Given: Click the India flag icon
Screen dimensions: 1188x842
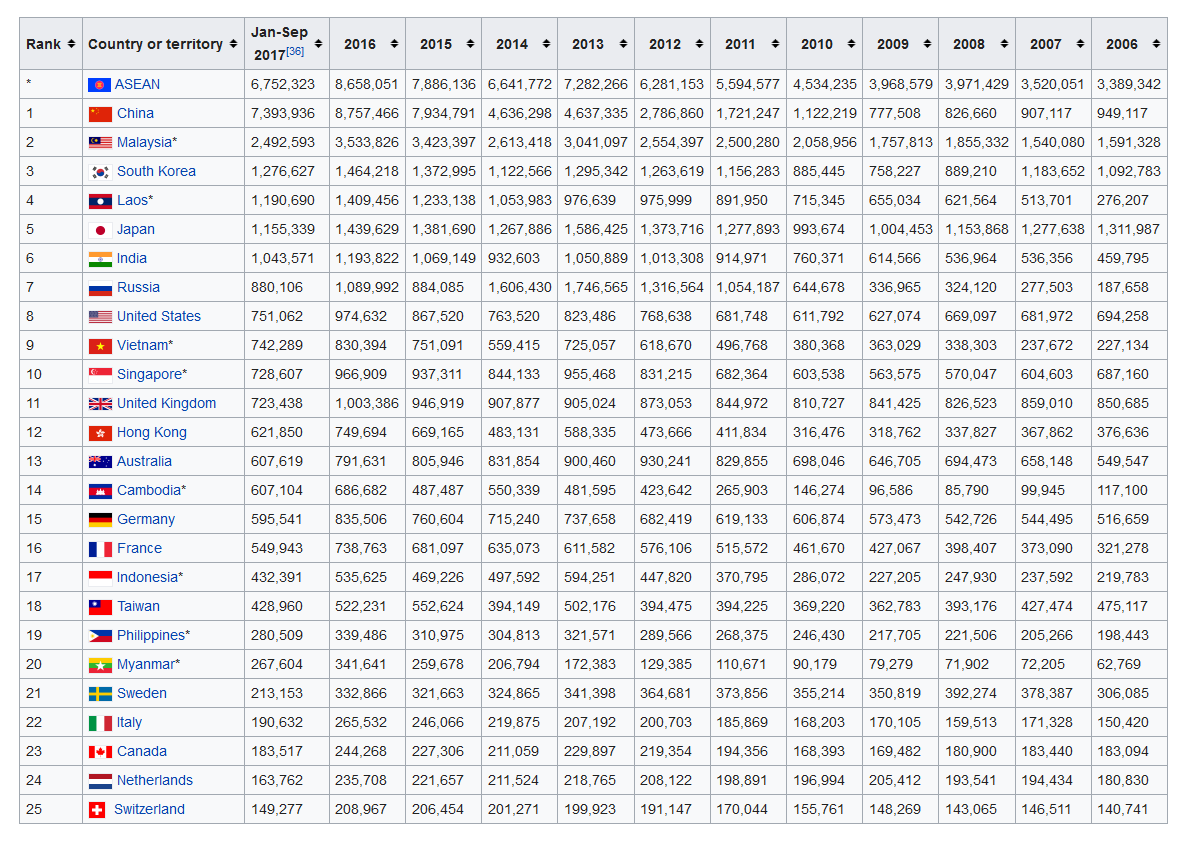Looking at the screenshot, I should [100, 259].
